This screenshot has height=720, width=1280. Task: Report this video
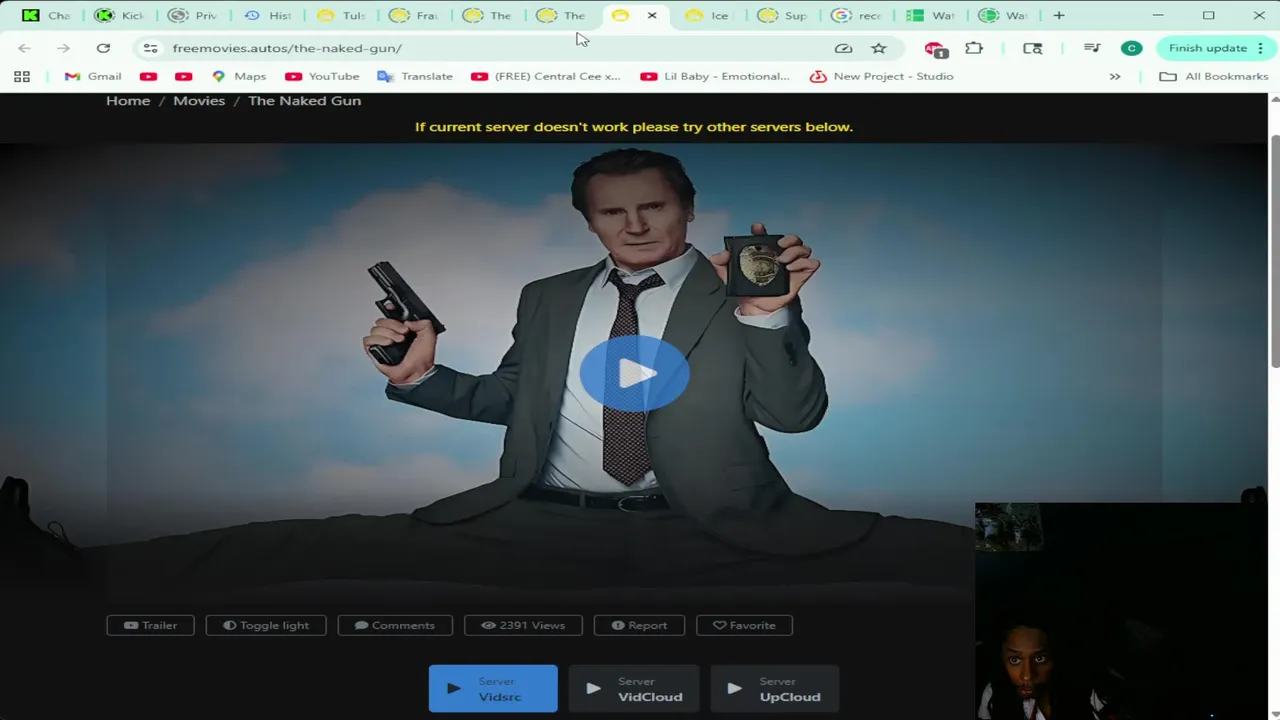pos(639,625)
